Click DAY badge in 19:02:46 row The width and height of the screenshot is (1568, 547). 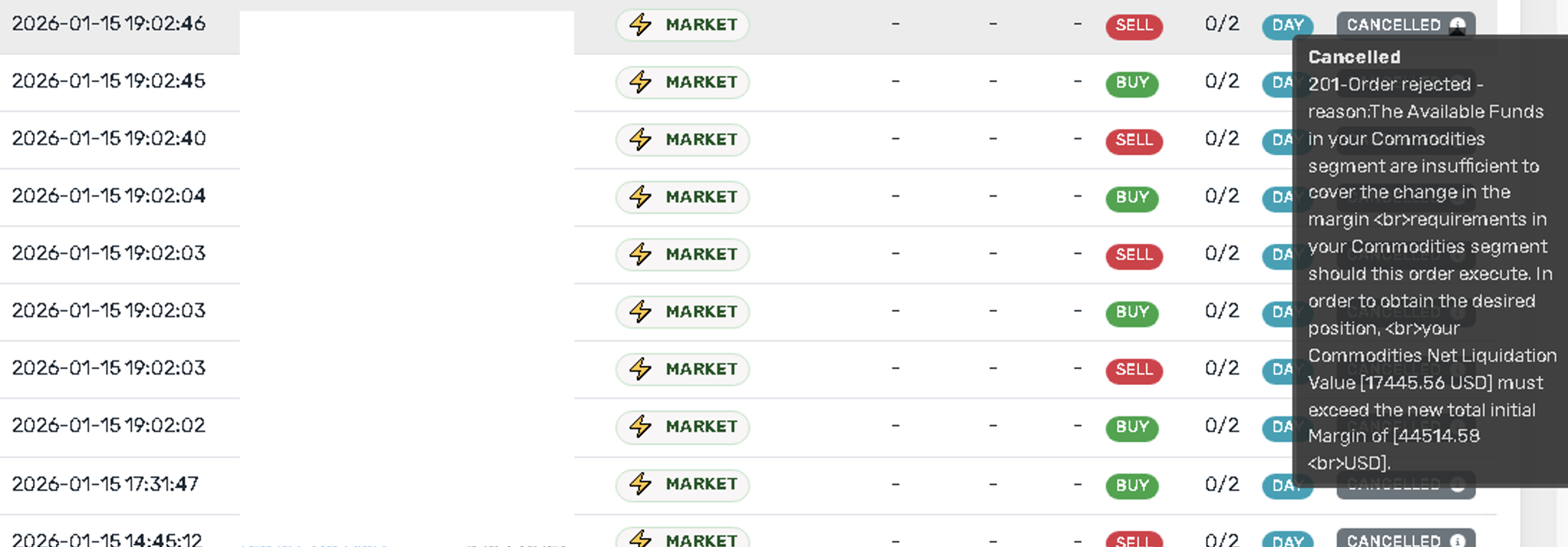tap(1287, 26)
